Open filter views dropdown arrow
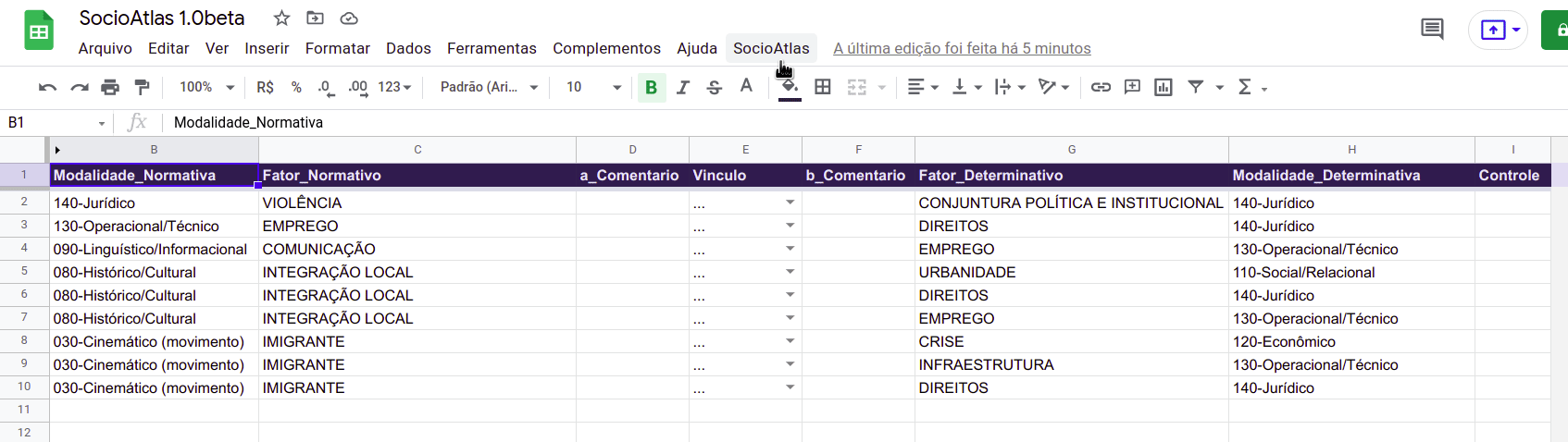 coord(1220,87)
